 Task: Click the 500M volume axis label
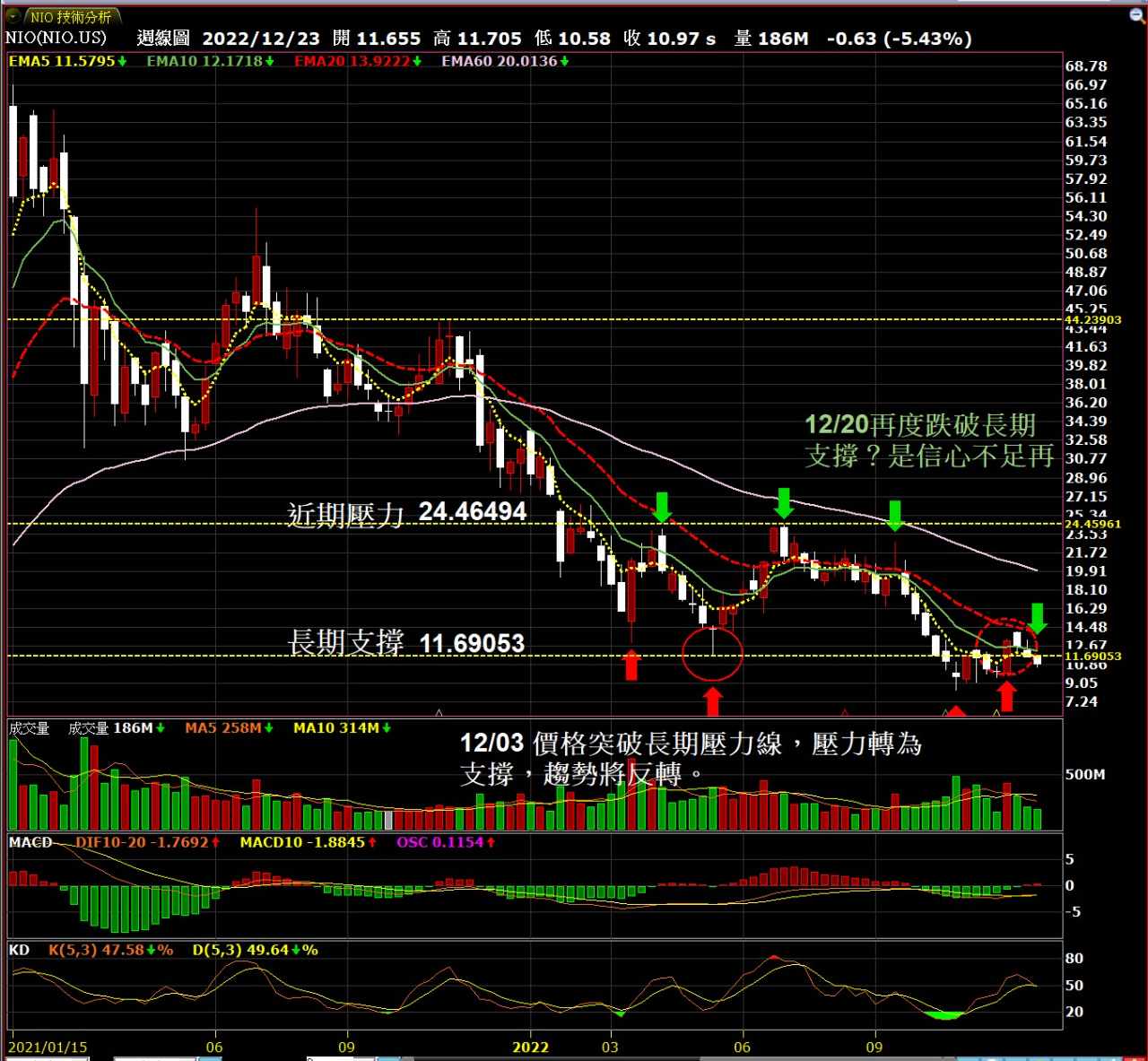pyautogui.click(x=1085, y=774)
